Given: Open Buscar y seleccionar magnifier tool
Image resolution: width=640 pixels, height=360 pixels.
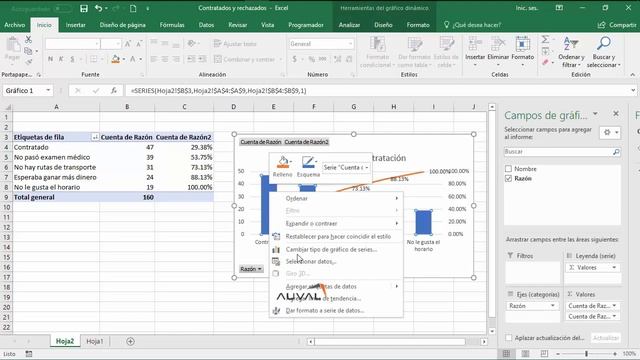Looking at the screenshot, I should point(603,52).
